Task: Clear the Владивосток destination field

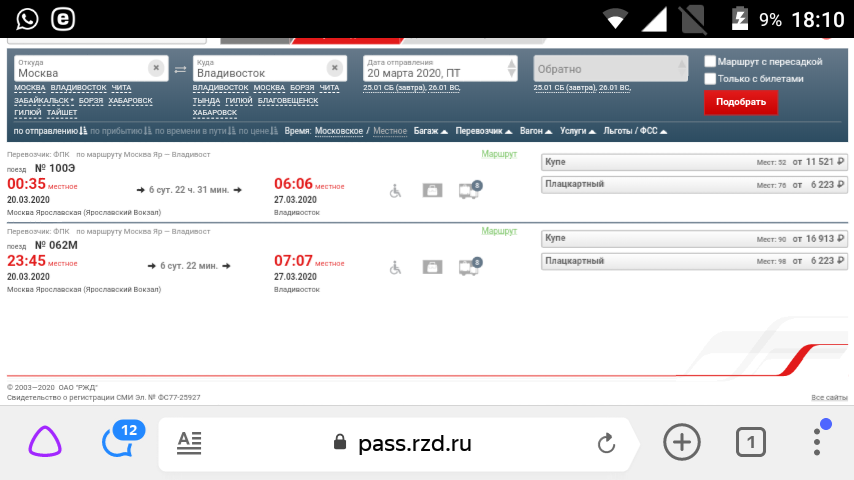Action: click(336, 68)
